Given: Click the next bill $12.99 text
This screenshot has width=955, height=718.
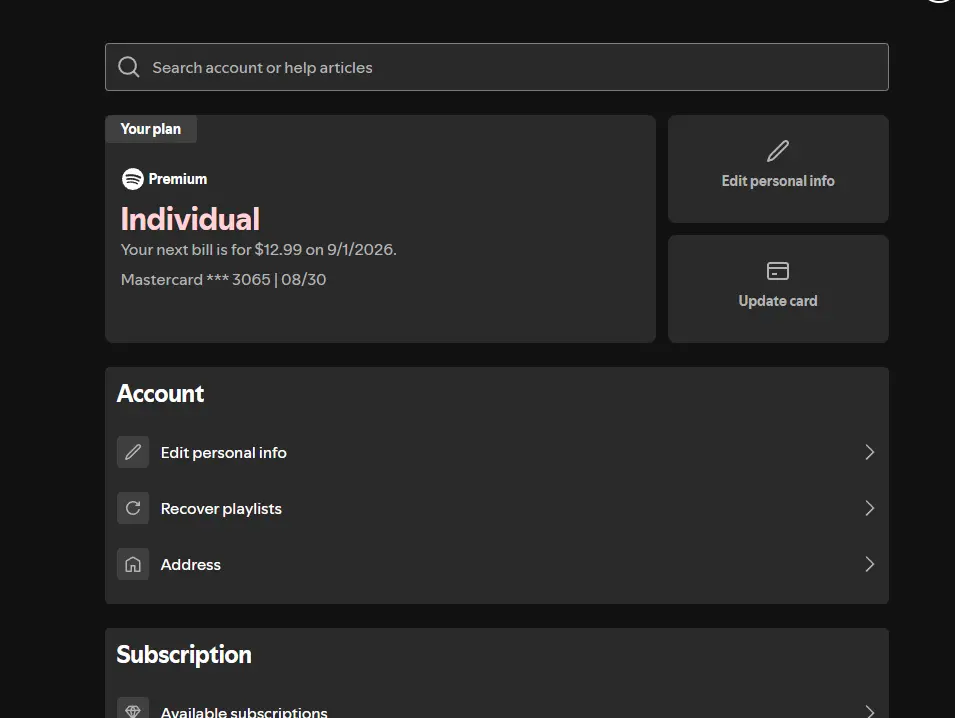Looking at the screenshot, I should click(258, 250).
